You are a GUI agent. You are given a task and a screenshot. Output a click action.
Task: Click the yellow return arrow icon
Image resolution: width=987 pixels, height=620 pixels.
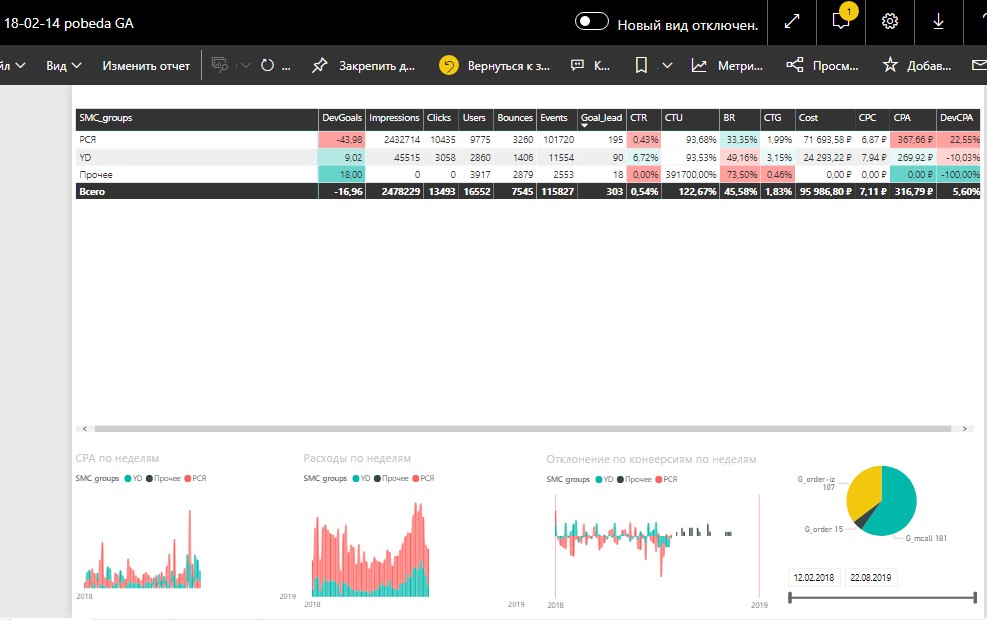(449, 65)
